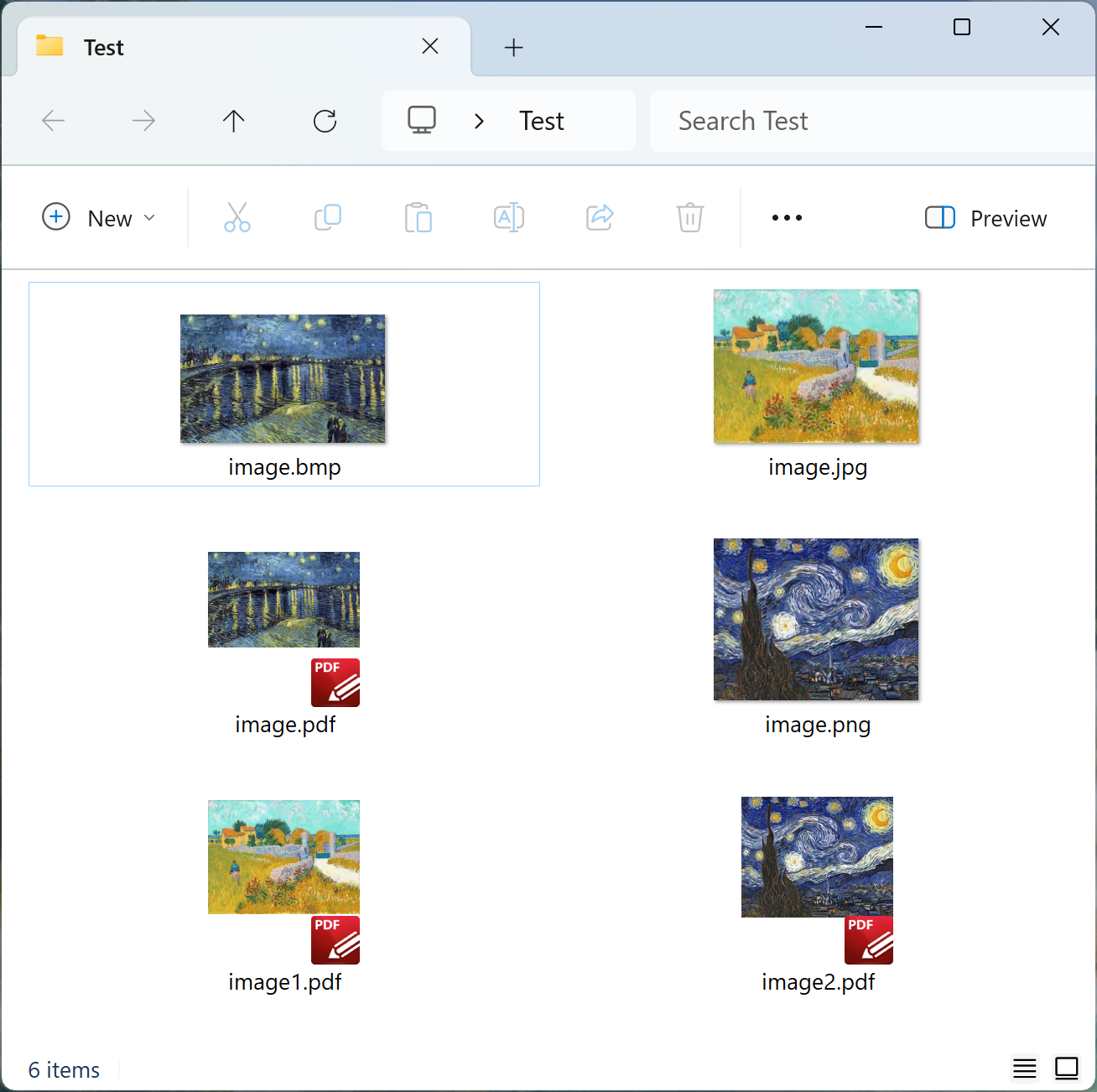Screen dimensions: 1097x1092
Task: Select the image.bmp thumbnail
Action: click(x=283, y=378)
